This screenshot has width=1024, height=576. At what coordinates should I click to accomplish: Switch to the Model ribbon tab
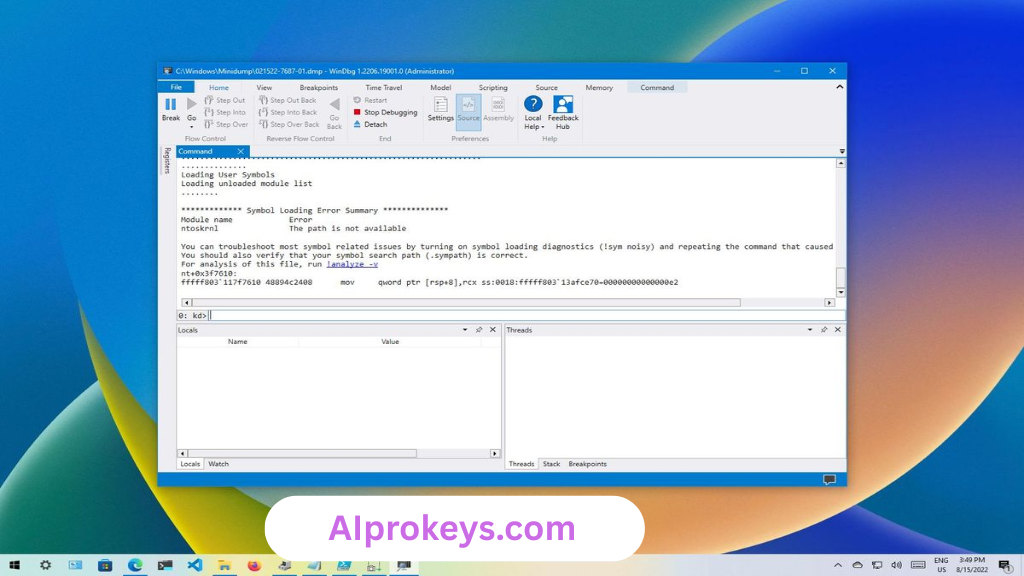pyautogui.click(x=440, y=88)
